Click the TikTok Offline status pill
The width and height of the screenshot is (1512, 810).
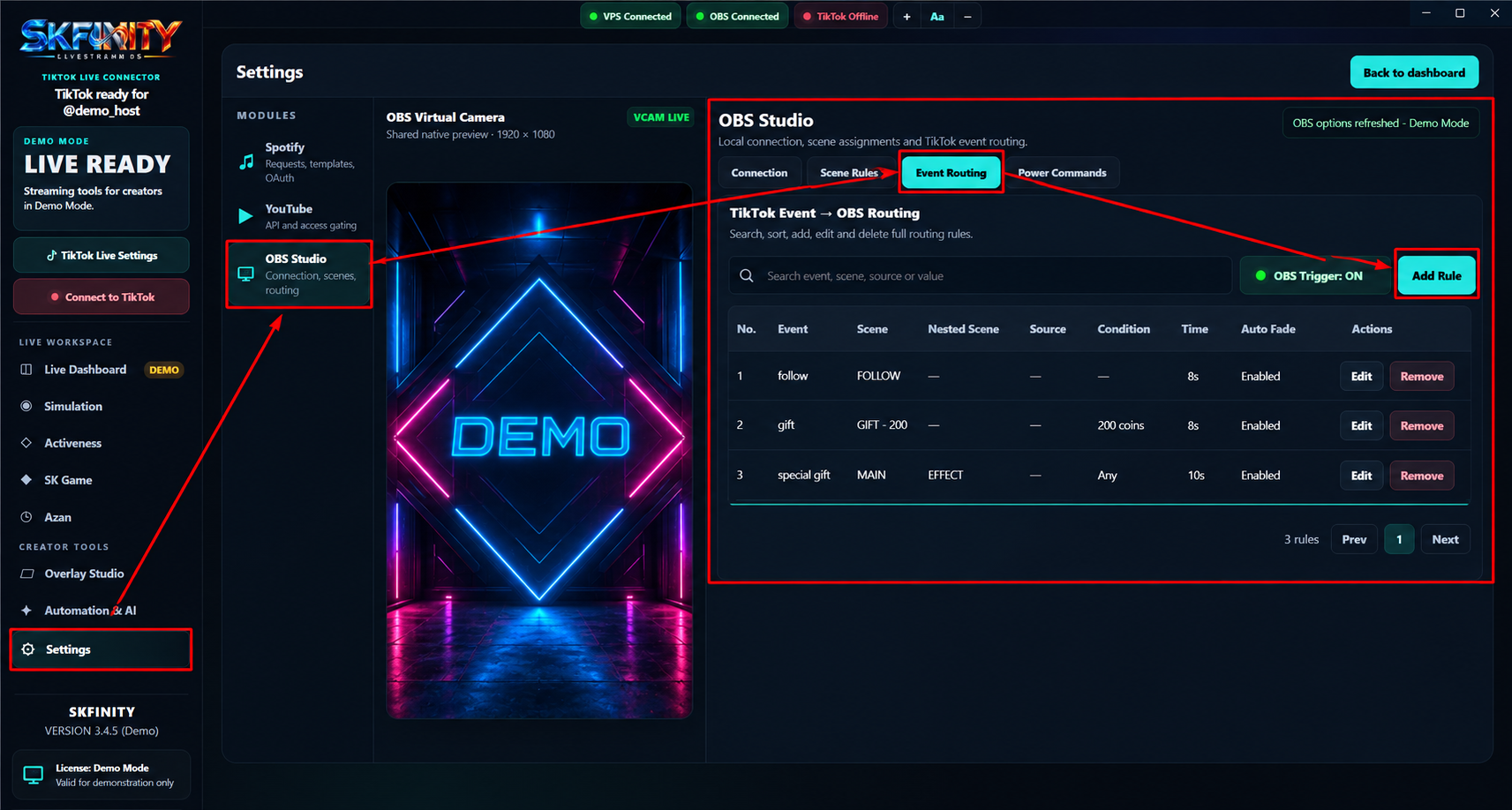840,16
